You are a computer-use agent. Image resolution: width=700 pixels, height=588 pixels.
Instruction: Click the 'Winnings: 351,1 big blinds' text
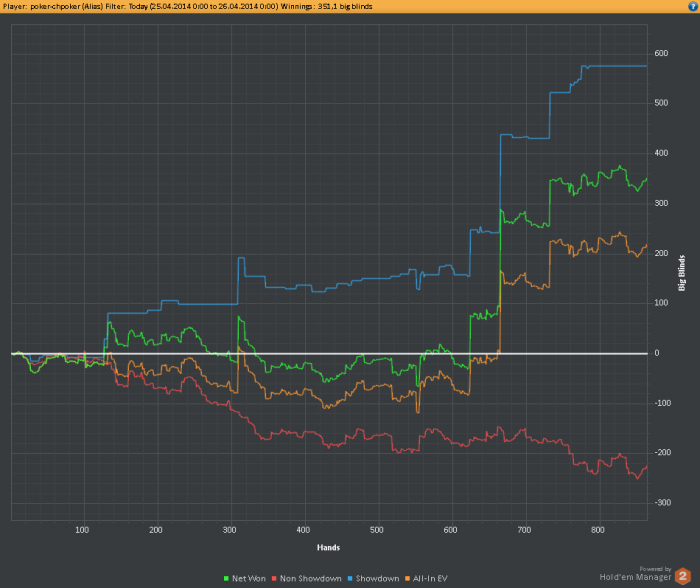click(x=326, y=6)
